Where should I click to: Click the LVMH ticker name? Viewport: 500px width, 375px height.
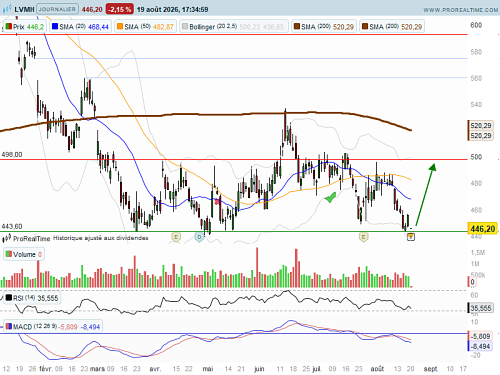24,9
